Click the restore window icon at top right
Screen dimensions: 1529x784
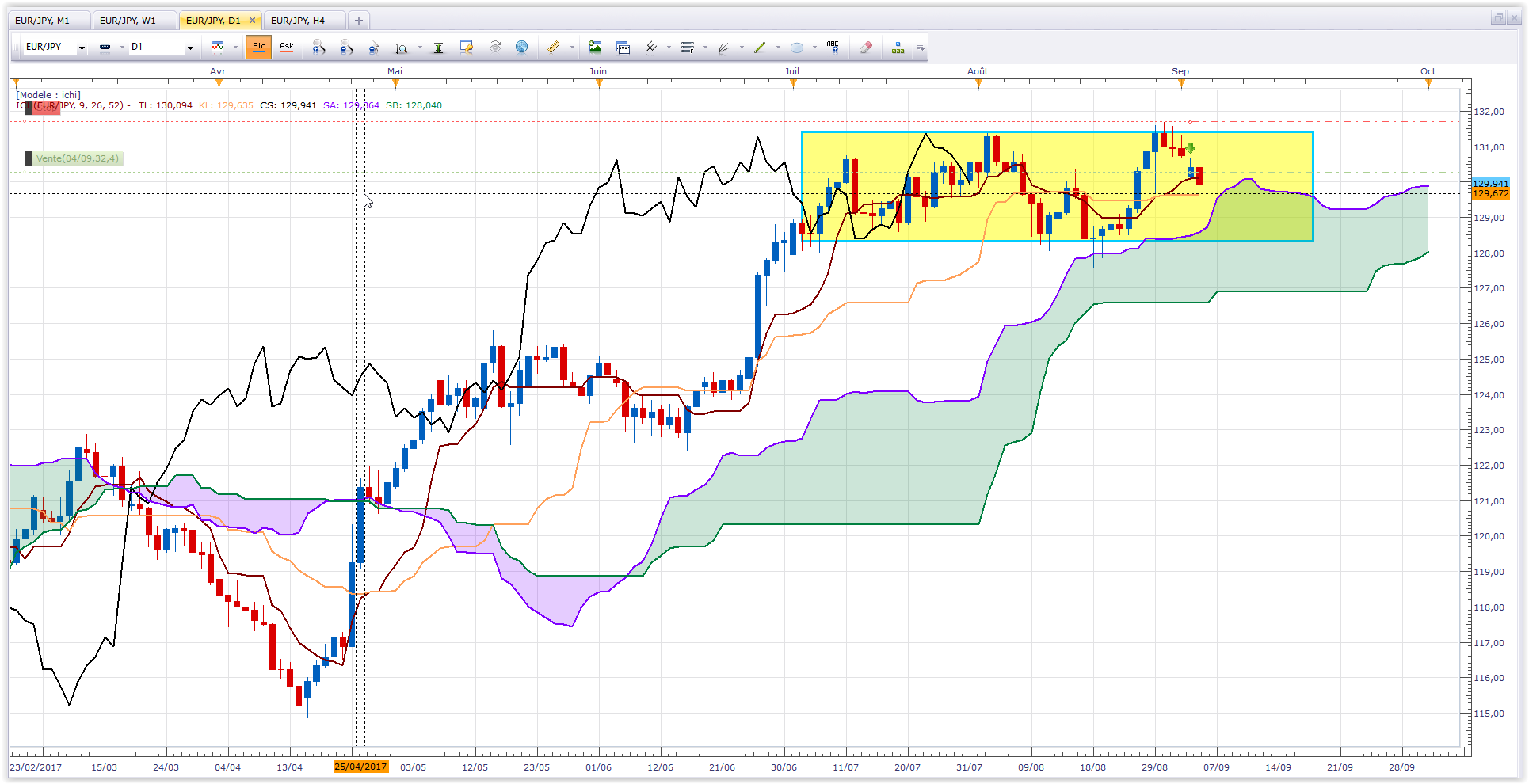pos(1497,17)
